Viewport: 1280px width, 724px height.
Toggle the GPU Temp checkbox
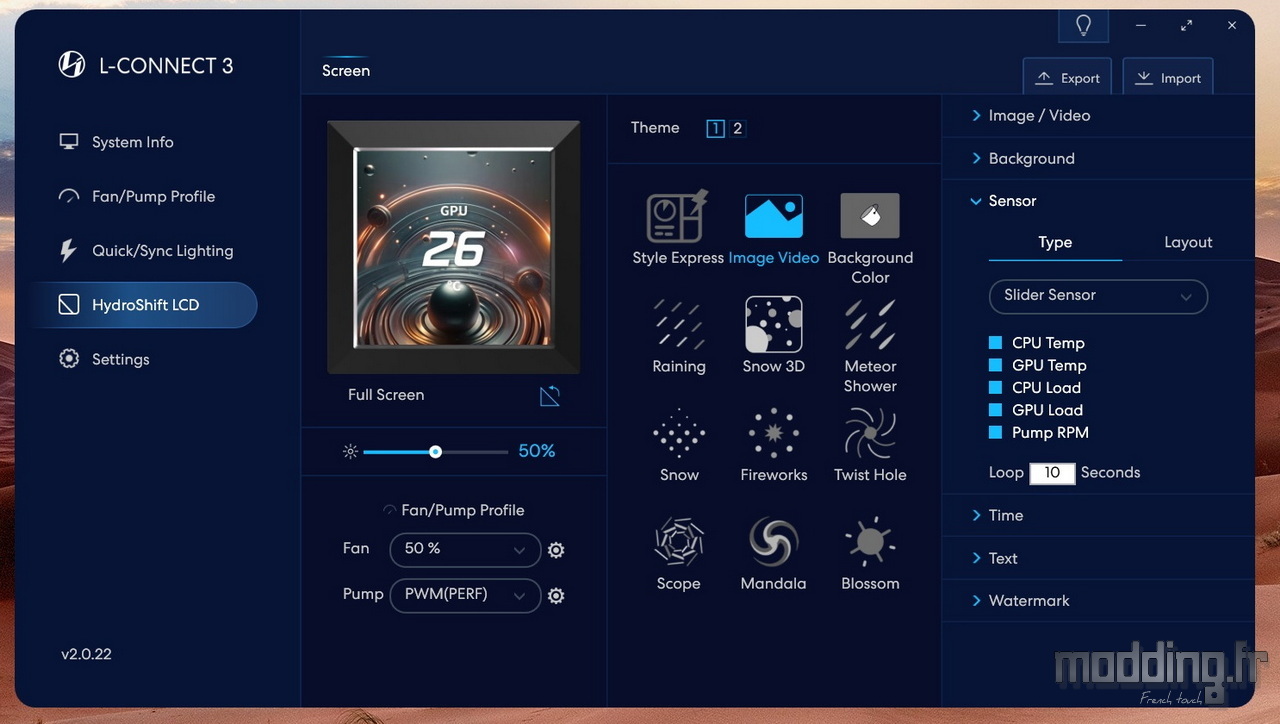click(995, 365)
